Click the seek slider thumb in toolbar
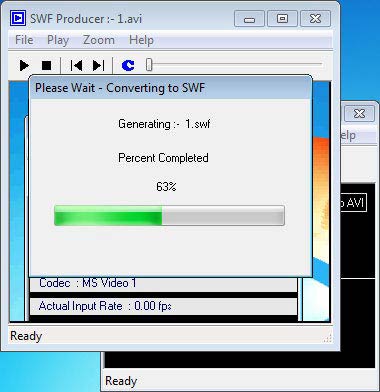 (x=149, y=65)
